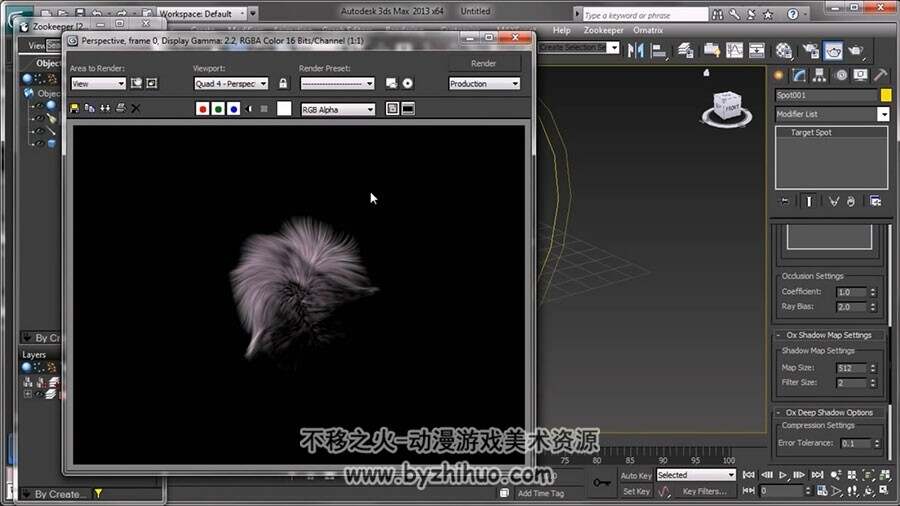Screen dimensions: 900x506
Task: Toggle UI overlay in render window
Action: pos(392,109)
